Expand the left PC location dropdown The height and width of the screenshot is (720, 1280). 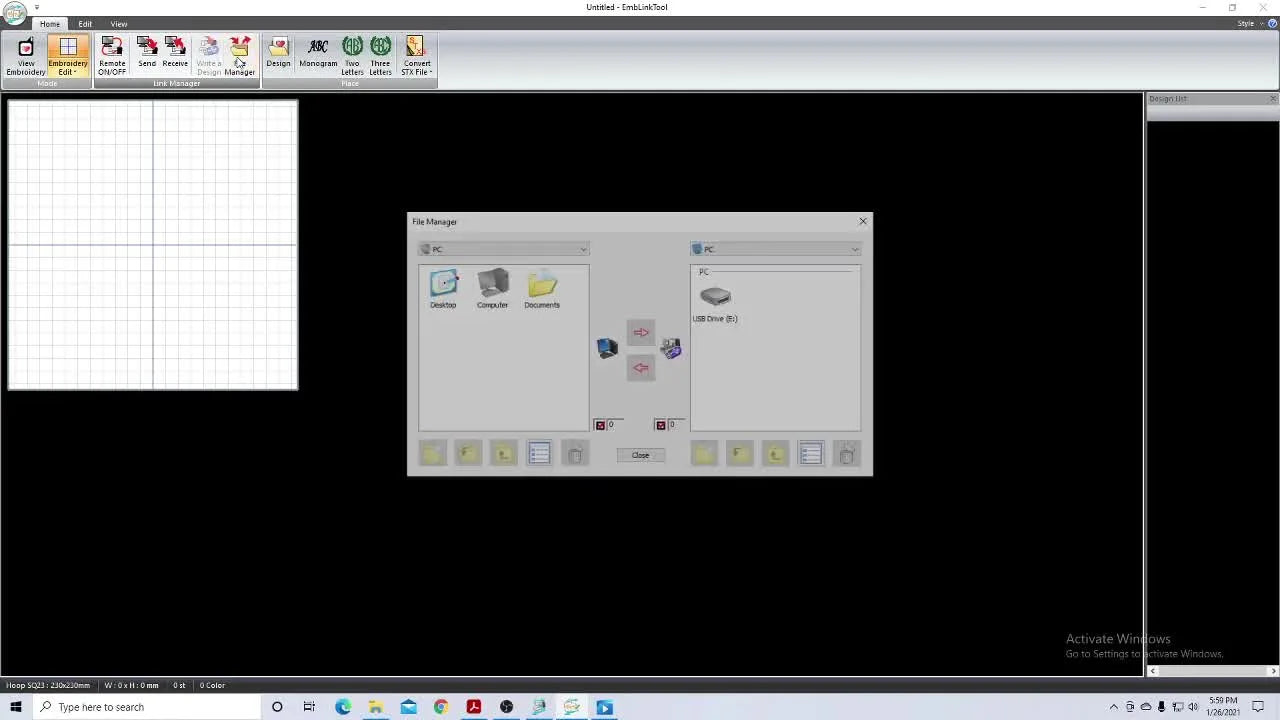(583, 249)
